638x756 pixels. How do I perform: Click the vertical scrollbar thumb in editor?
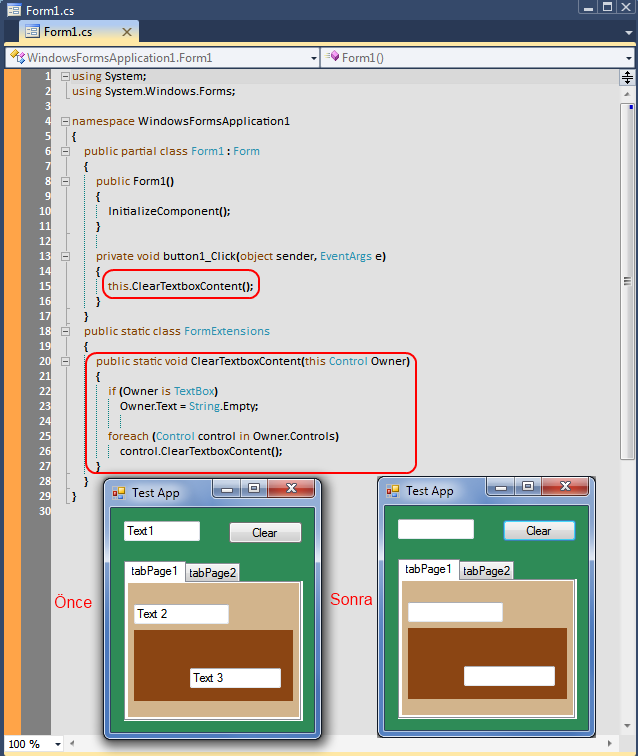pos(627,280)
